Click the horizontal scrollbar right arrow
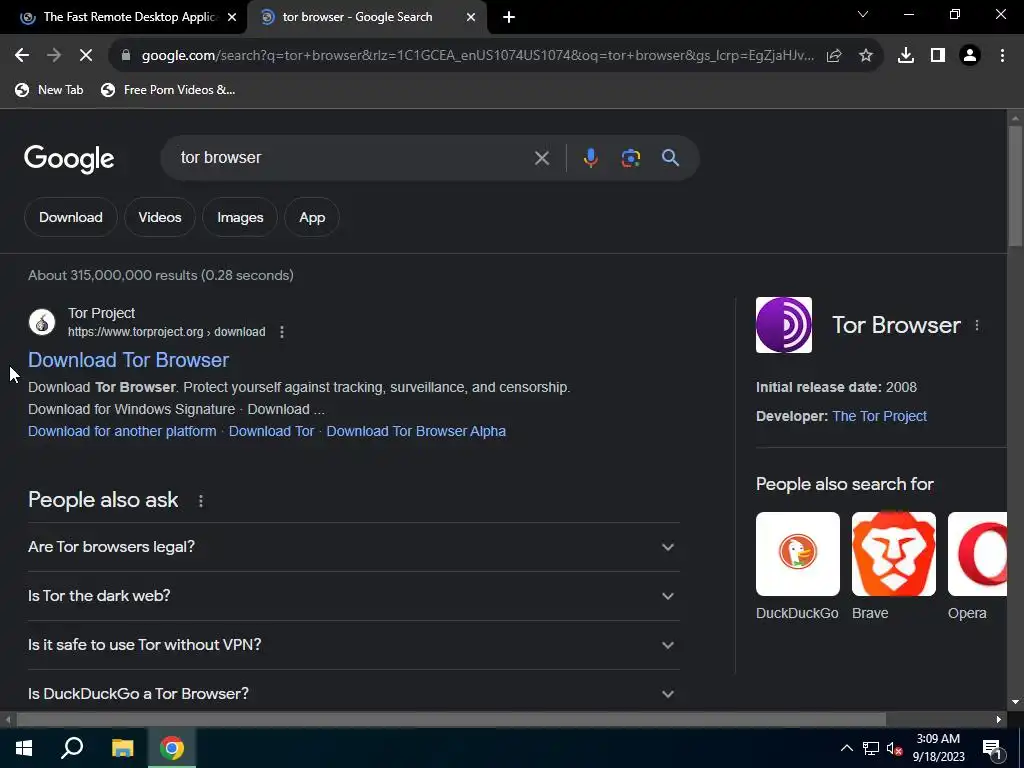This screenshot has height=768, width=1024. (x=999, y=720)
